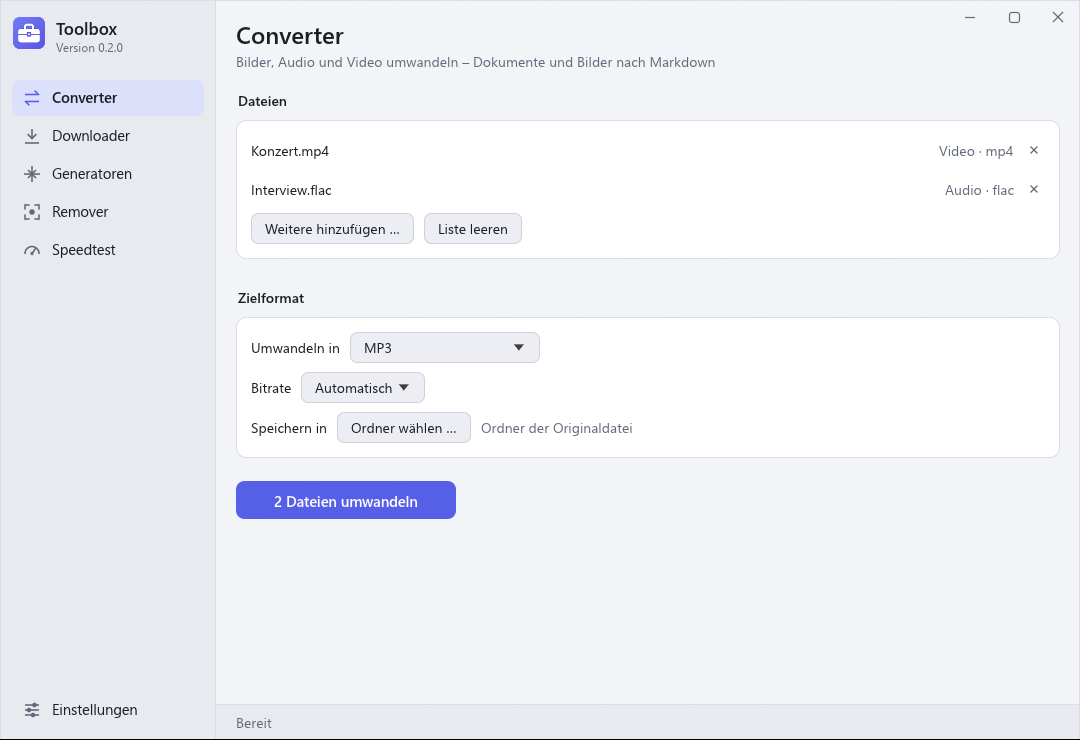Viewport: 1080px width, 740px height.
Task: Click the Zielformat section heading
Action: (271, 298)
